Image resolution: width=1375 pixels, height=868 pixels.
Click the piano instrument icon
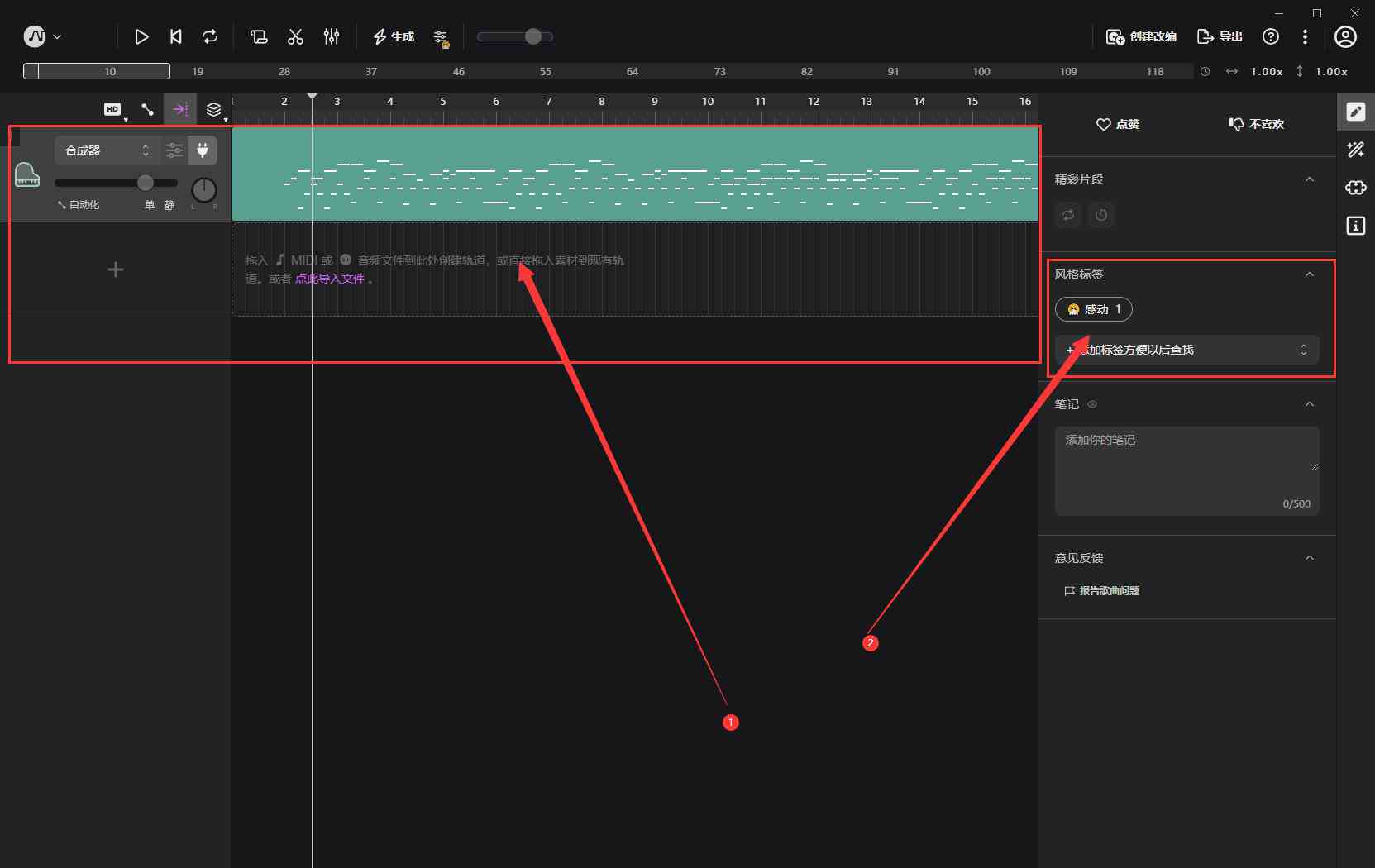pos(27,175)
